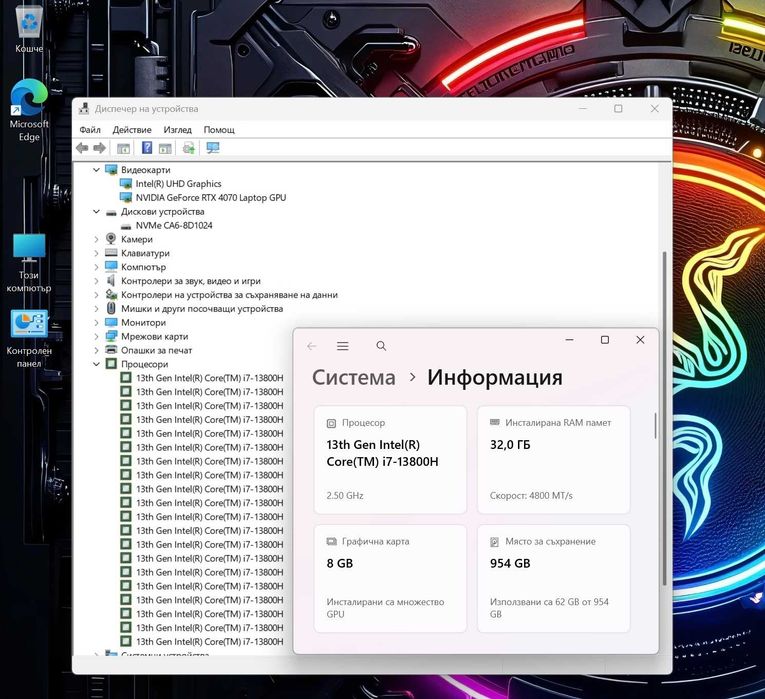Click the Forward arrow in Device Manager toolbar
The image size is (765, 699).
[x=100, y=148]
